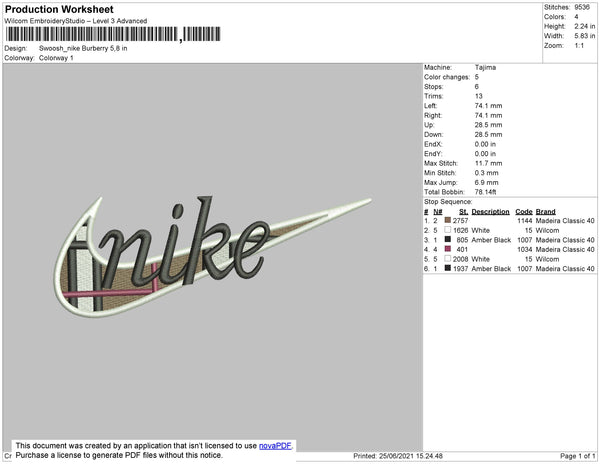The width and height of the screenshot is (600, 464).
Task: Click the Wilcom EmbroideryStudio – Level 3 Advanced text
Action: [x=76, y=21]
